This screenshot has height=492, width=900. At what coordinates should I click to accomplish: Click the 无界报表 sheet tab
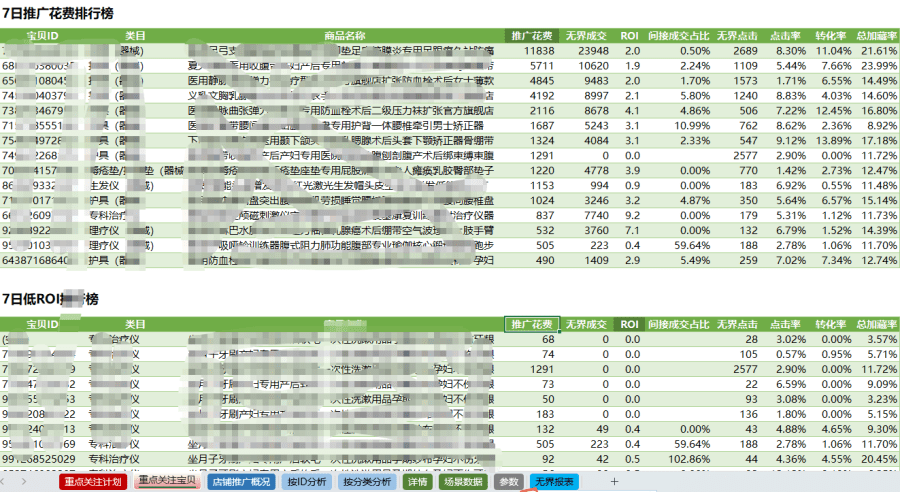[553, 482]
